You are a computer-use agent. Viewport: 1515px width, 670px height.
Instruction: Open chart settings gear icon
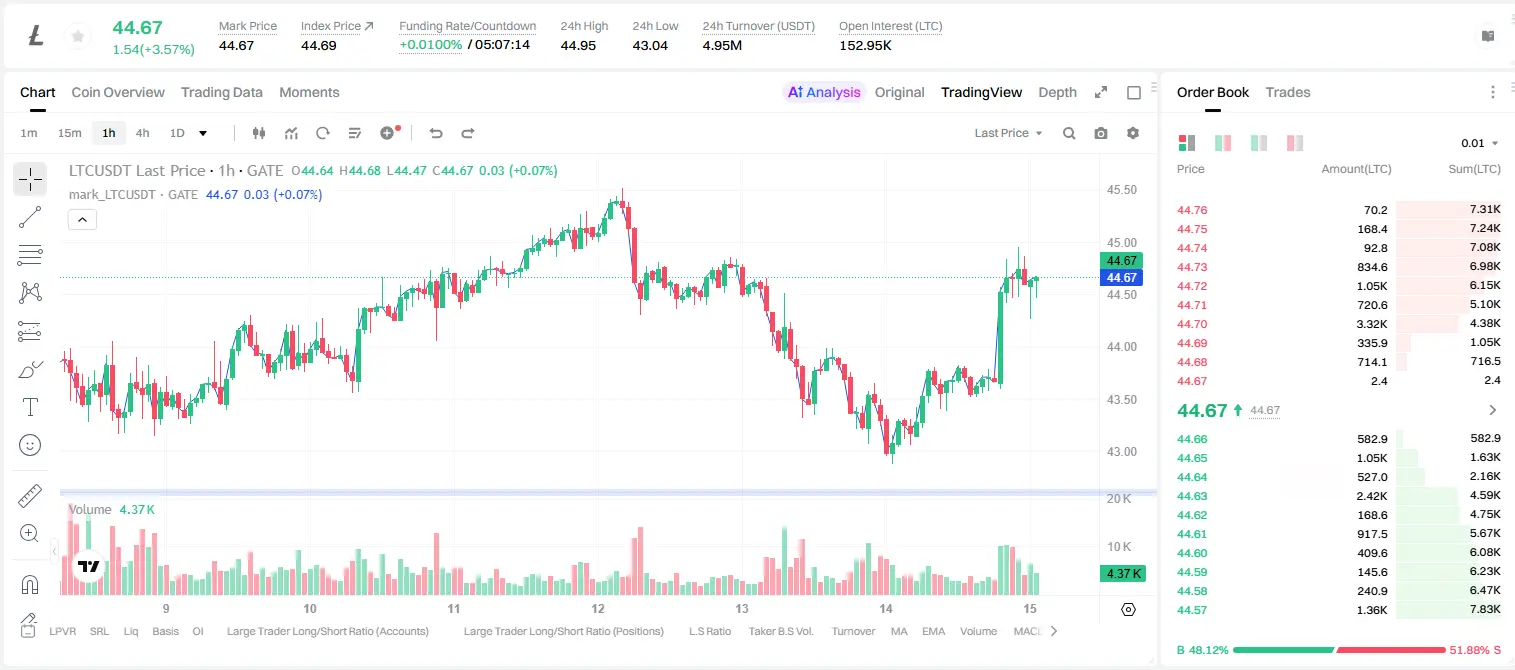coord(1133,133)
